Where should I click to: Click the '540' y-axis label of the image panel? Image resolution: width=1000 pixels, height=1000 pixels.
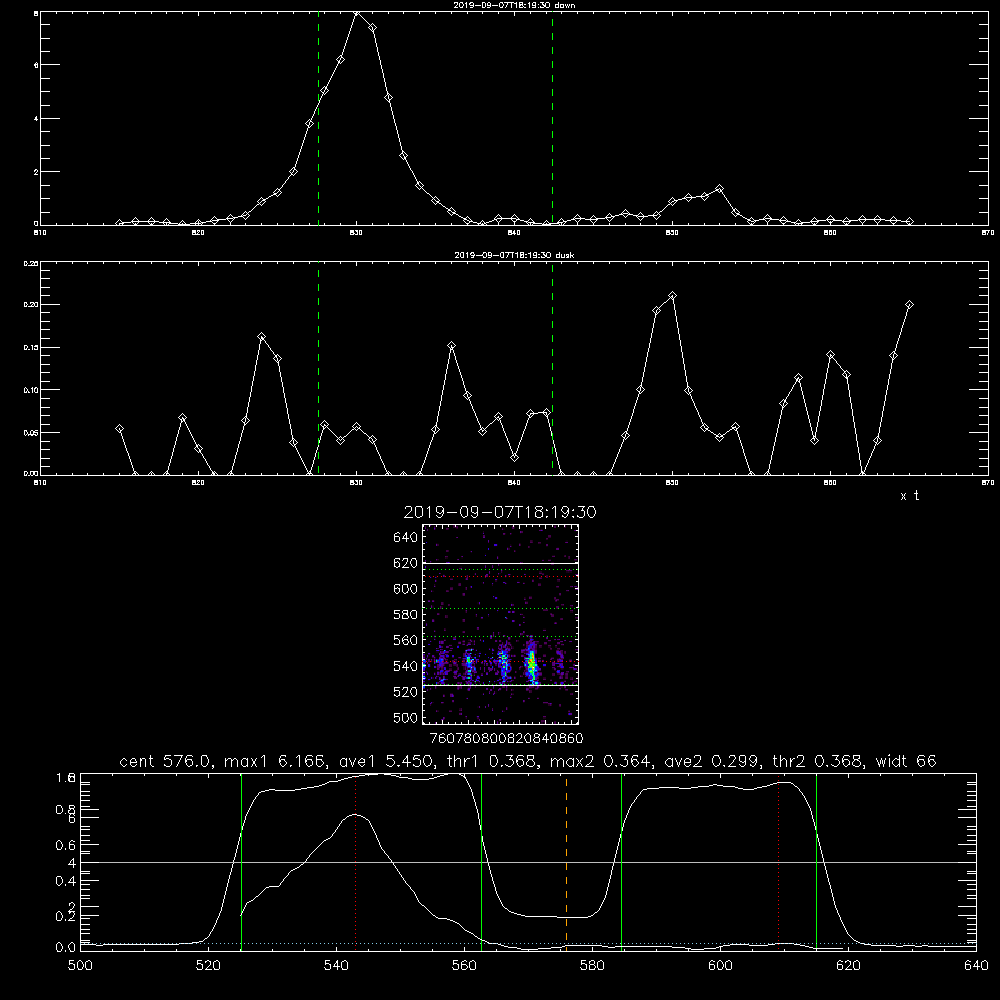(x=405, y=666)
